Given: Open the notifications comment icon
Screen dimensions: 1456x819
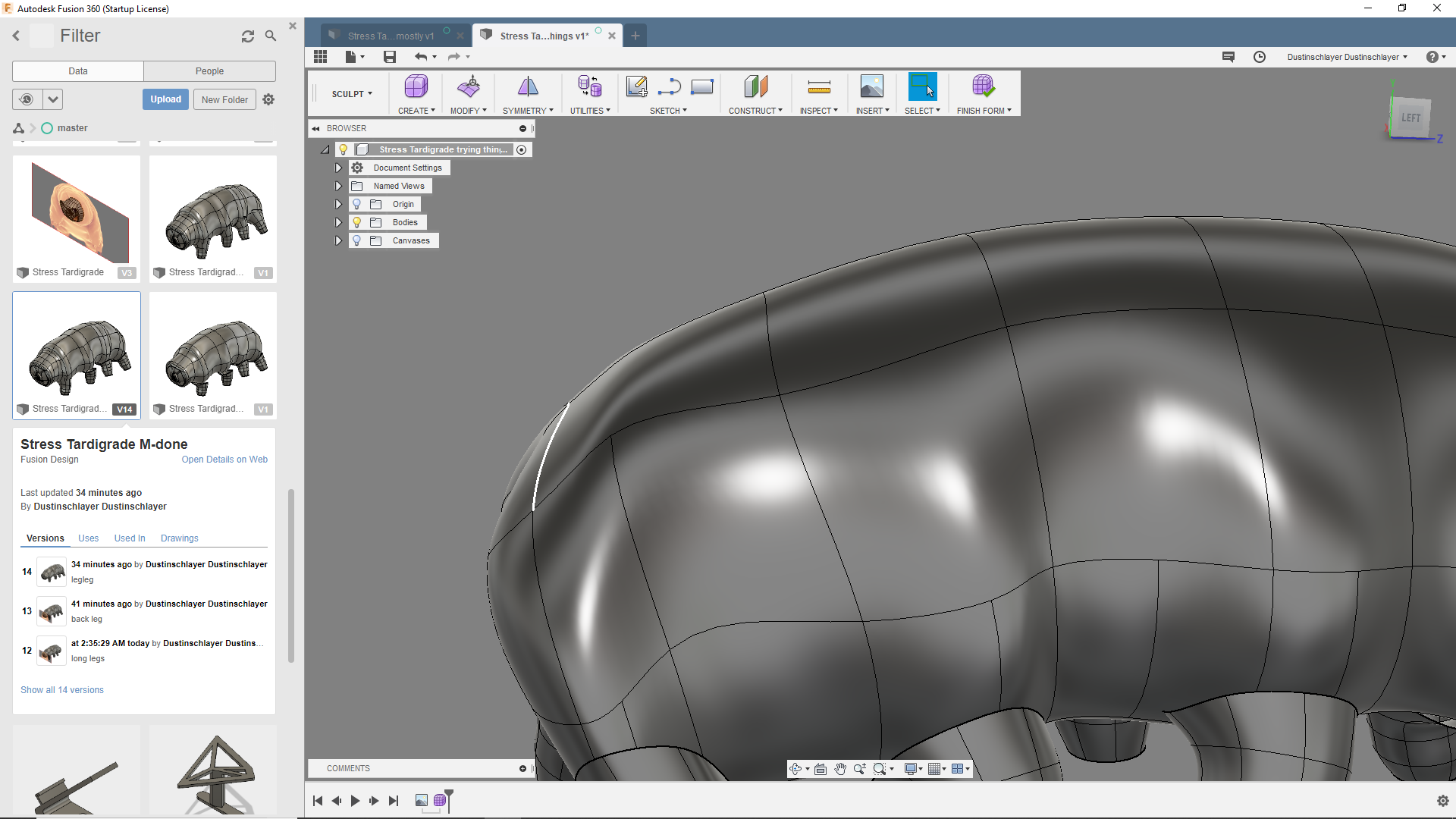Looking at the screenshot, I should pyautogui.click(x=1228, y=57).
